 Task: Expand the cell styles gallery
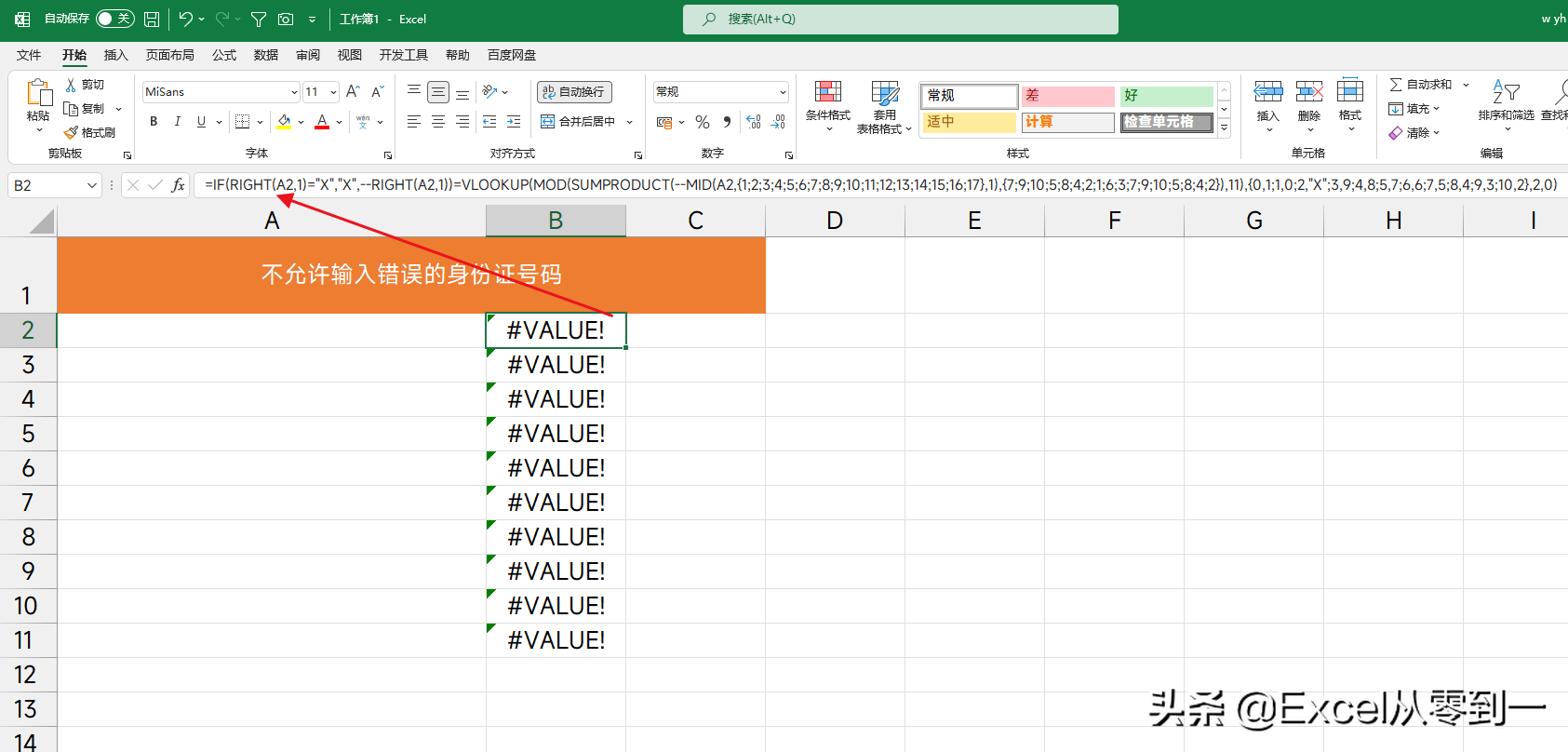pyautogui.click(x=1224, y=128)
